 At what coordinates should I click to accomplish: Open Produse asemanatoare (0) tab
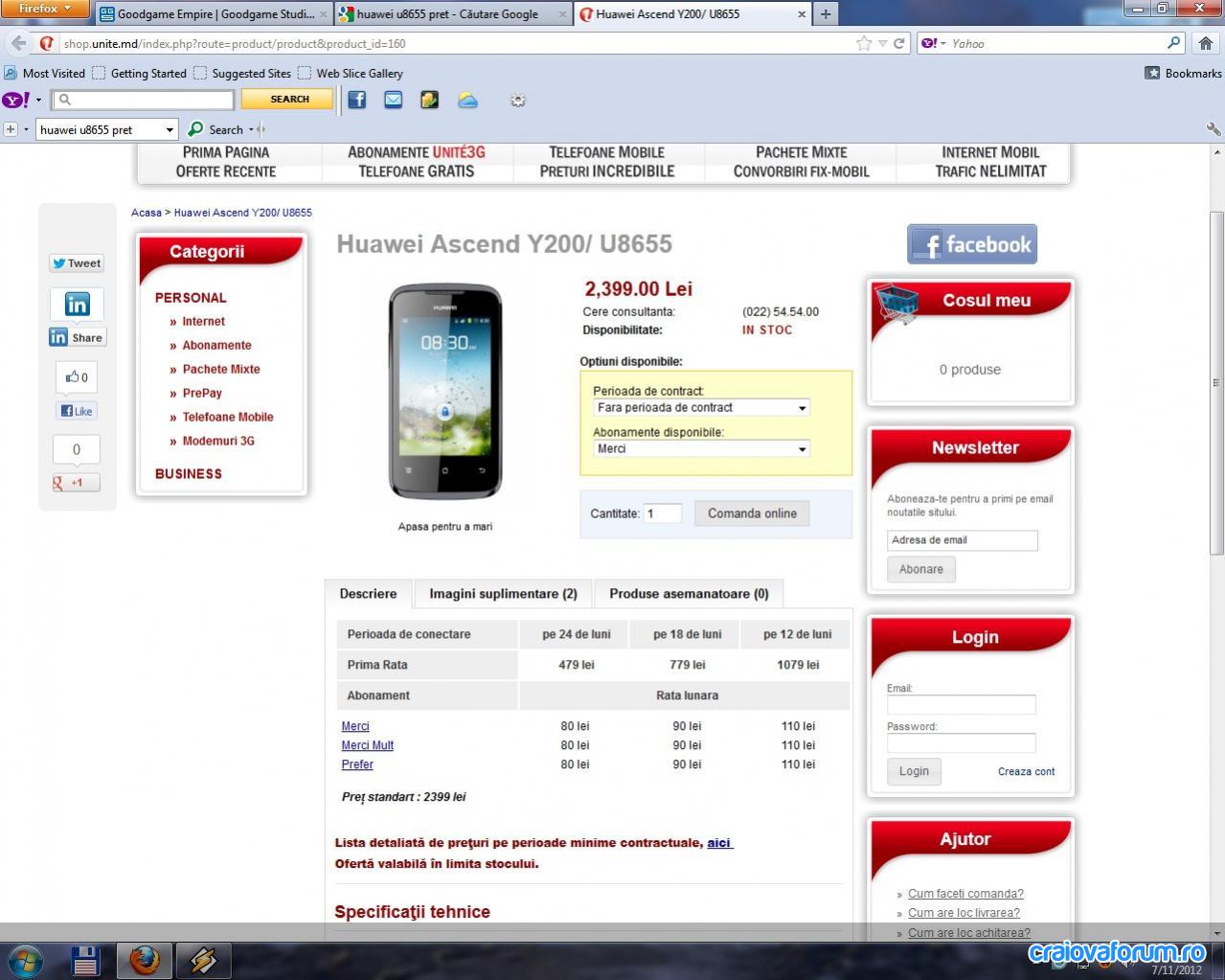[689, 594]
